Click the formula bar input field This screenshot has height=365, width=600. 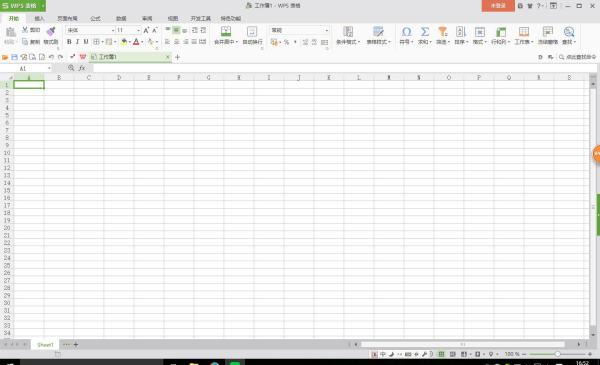344,68
